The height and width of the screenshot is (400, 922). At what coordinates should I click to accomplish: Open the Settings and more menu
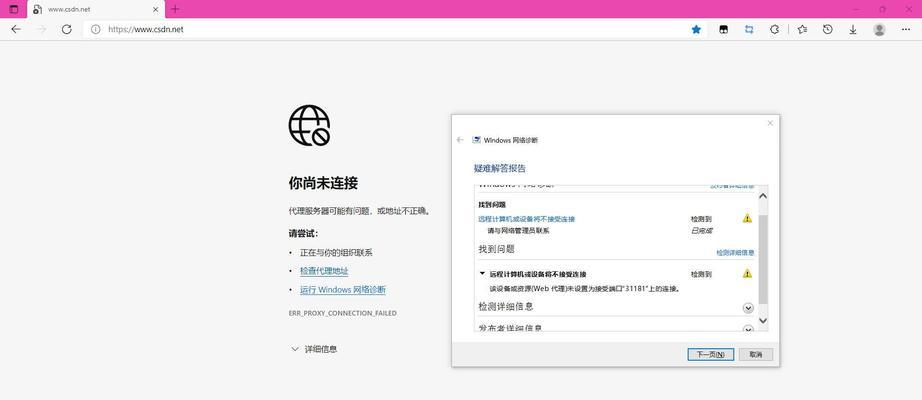(x=906, y=29)
